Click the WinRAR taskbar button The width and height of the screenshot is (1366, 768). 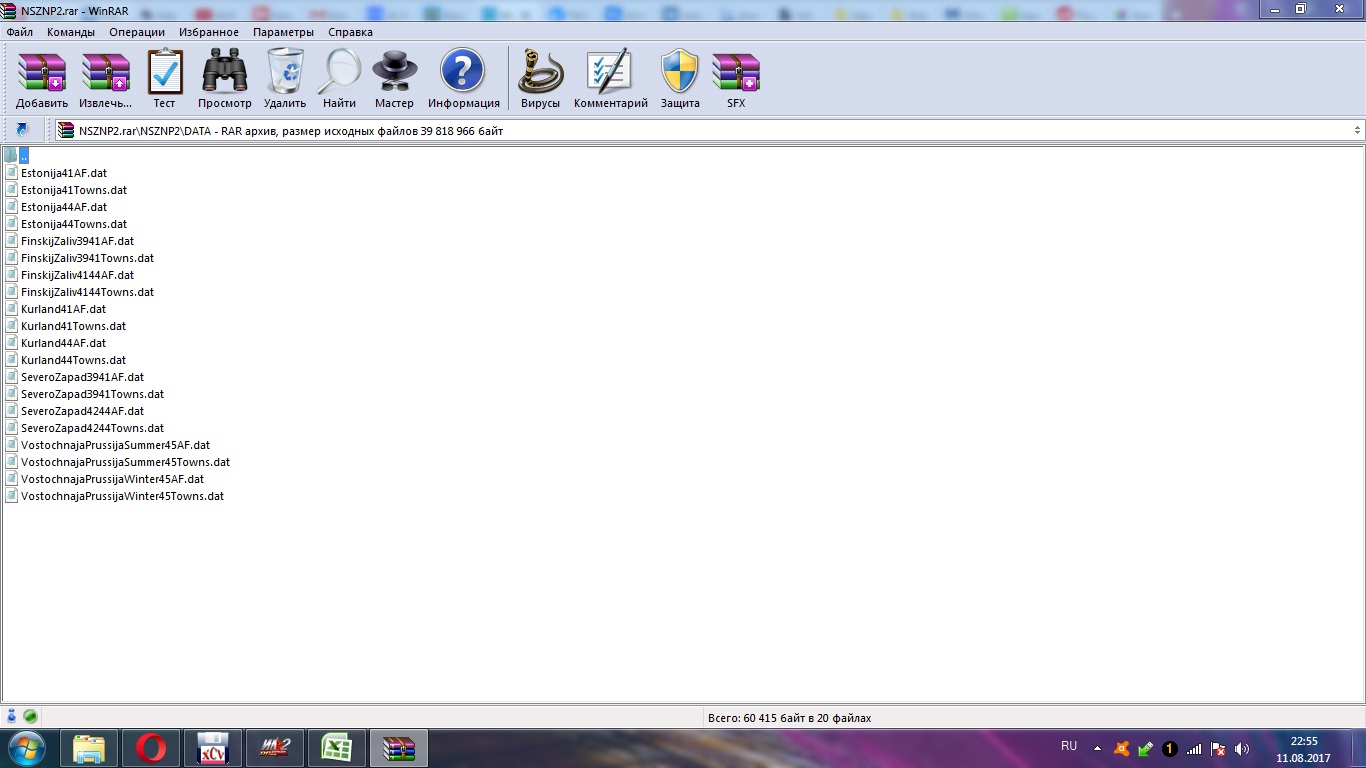(399, 748)
